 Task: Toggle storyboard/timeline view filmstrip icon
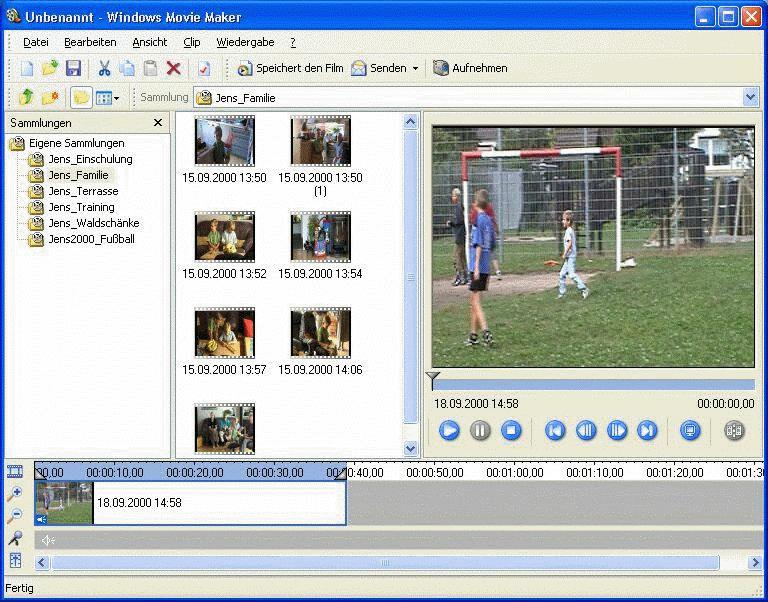(15, 472)
